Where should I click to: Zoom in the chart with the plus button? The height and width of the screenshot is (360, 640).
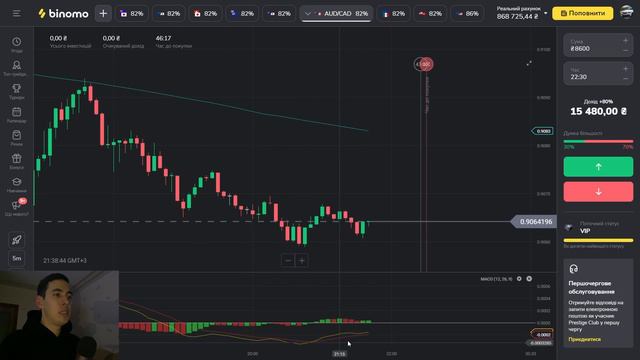(x=302, y=260)
